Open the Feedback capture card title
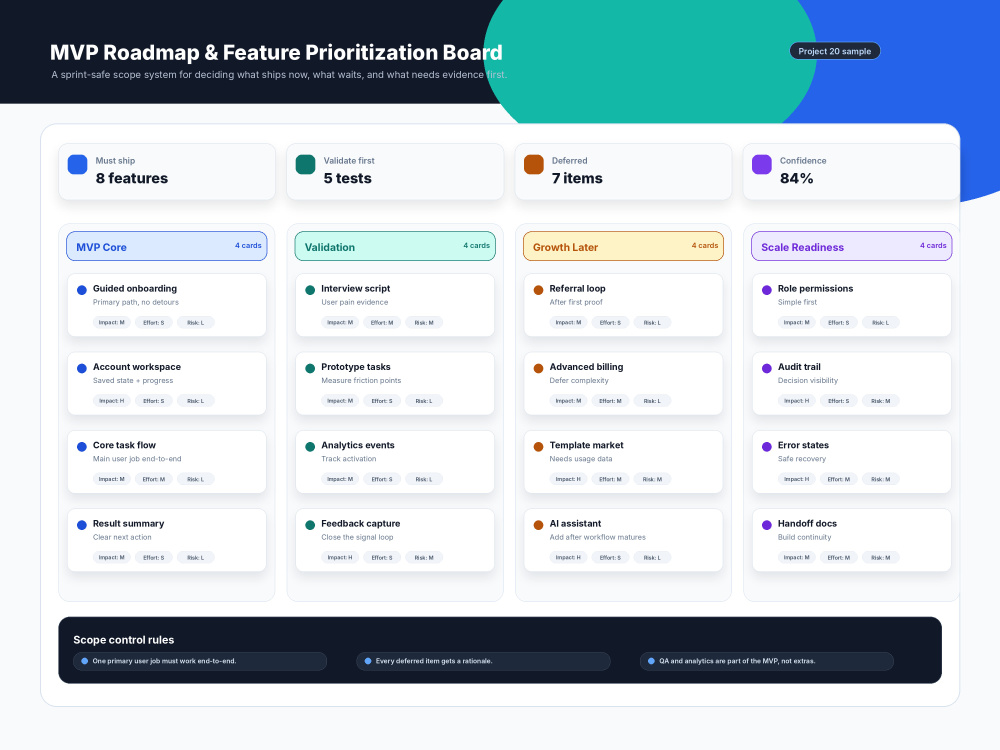The height and width of the screenshot is (750, 1000). [x=360, y=524]
